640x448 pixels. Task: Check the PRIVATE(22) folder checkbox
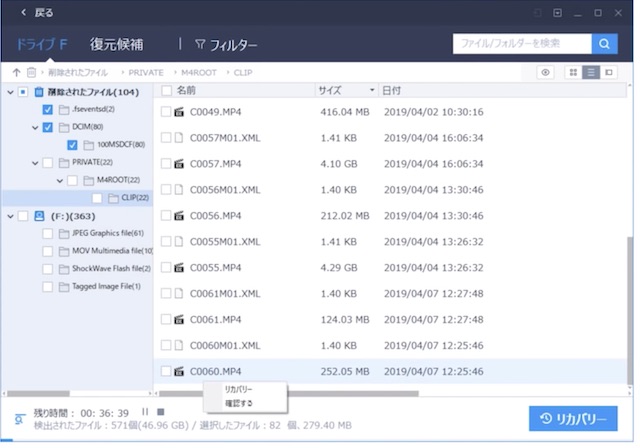[47, 163]
